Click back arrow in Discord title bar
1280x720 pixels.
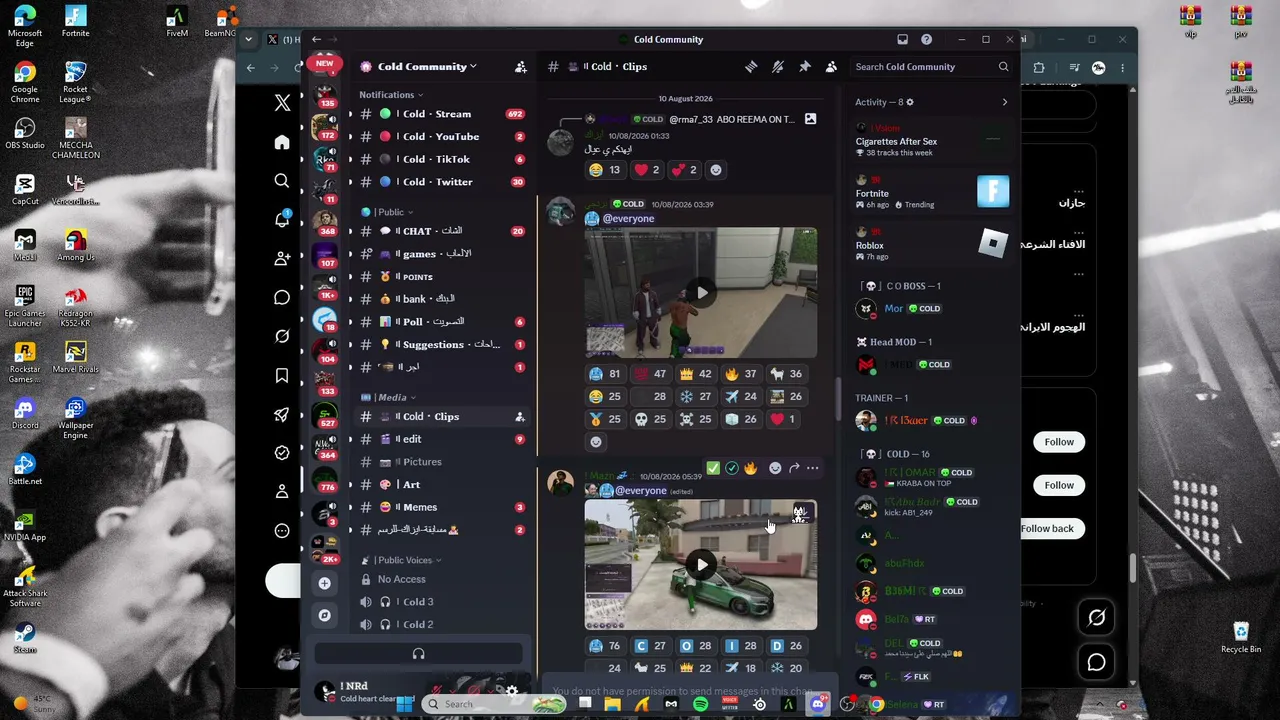click(x=317, y=40)
